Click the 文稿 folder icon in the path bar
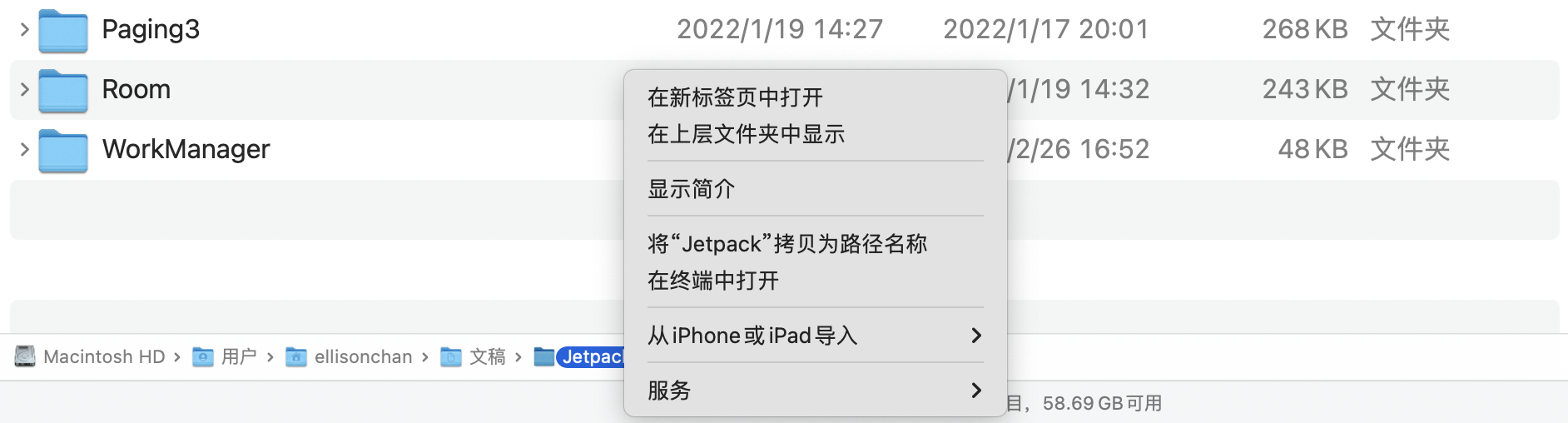Image resolution: width=1568 pixels, height=423 pixels. 451,357
